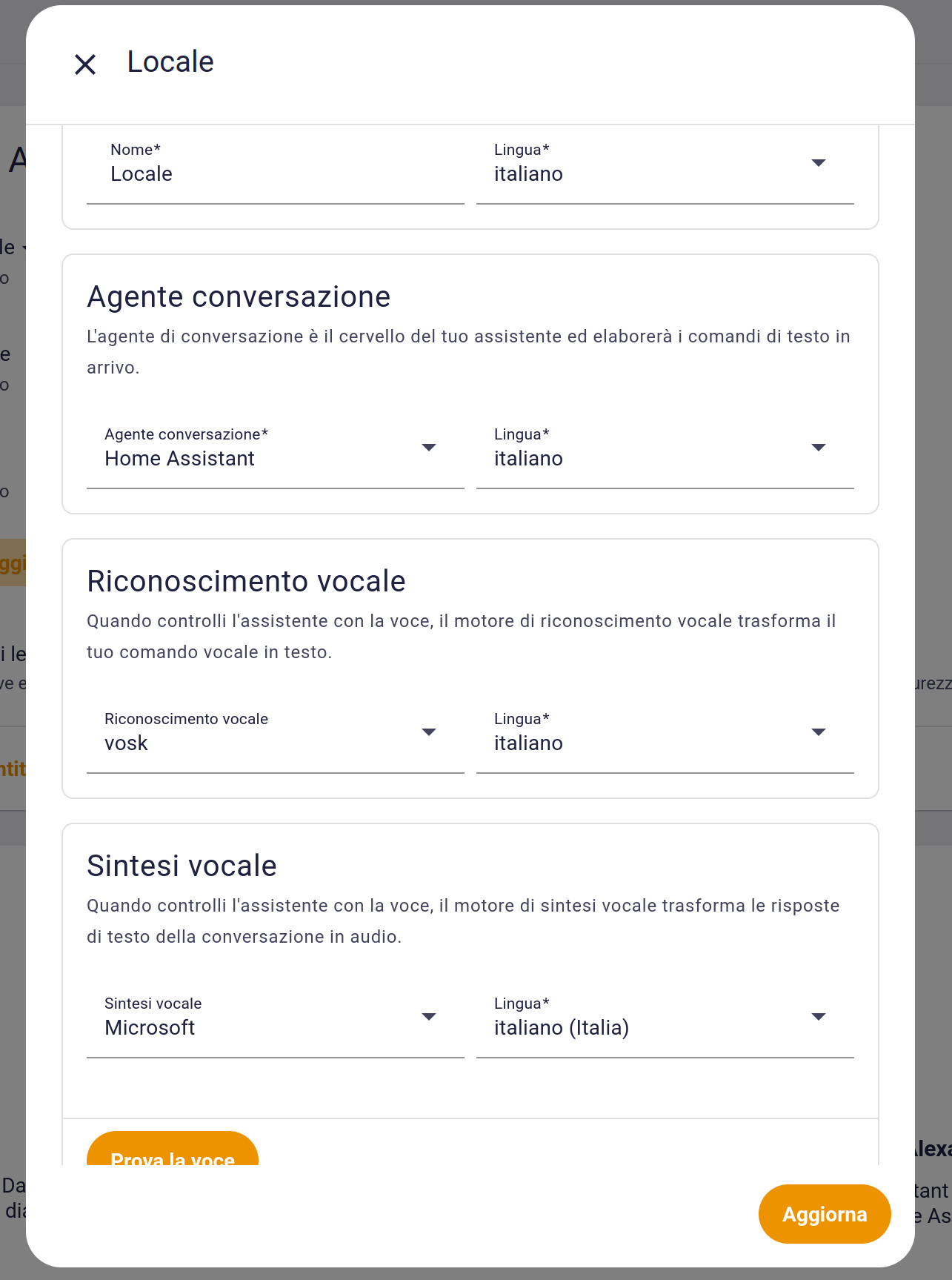Click the Nome text field
Image resolution: width=952 pixels, height=1280 pixels.
275,173
